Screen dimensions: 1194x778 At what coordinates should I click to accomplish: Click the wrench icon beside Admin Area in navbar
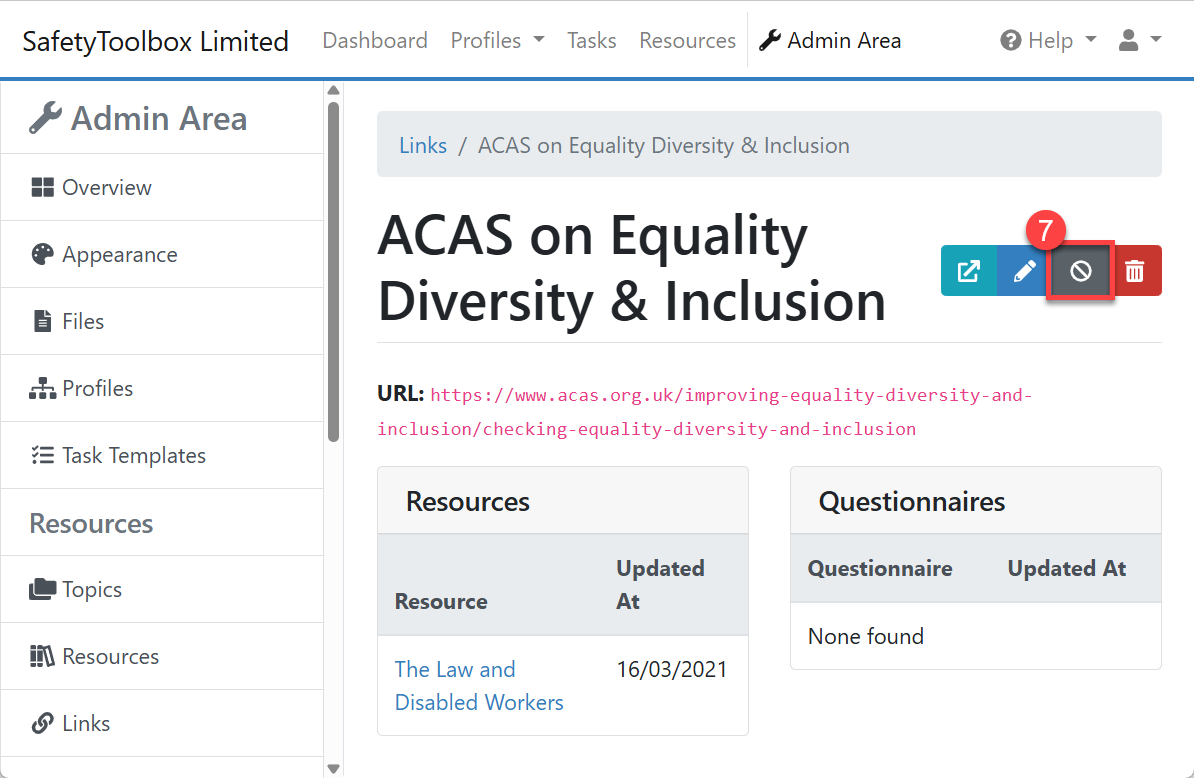pos(770,40)
